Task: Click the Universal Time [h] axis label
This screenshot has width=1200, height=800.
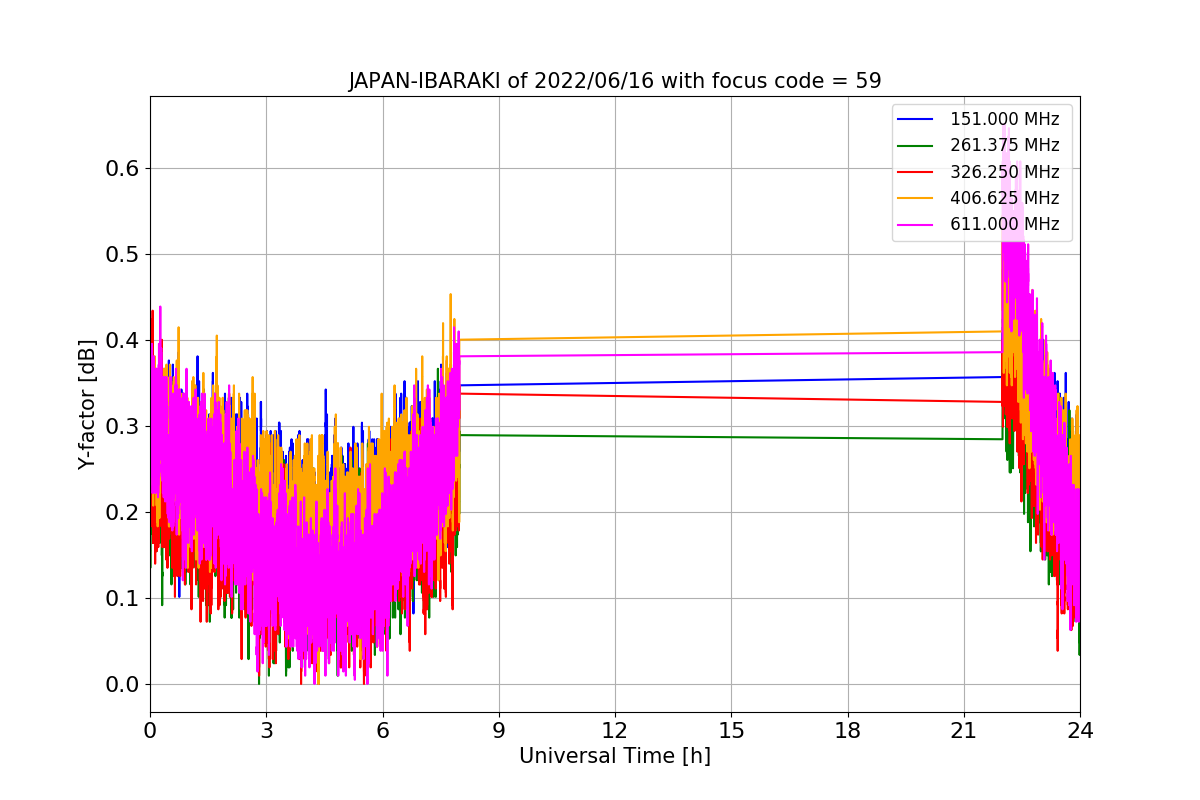Action: pos(615,757)
